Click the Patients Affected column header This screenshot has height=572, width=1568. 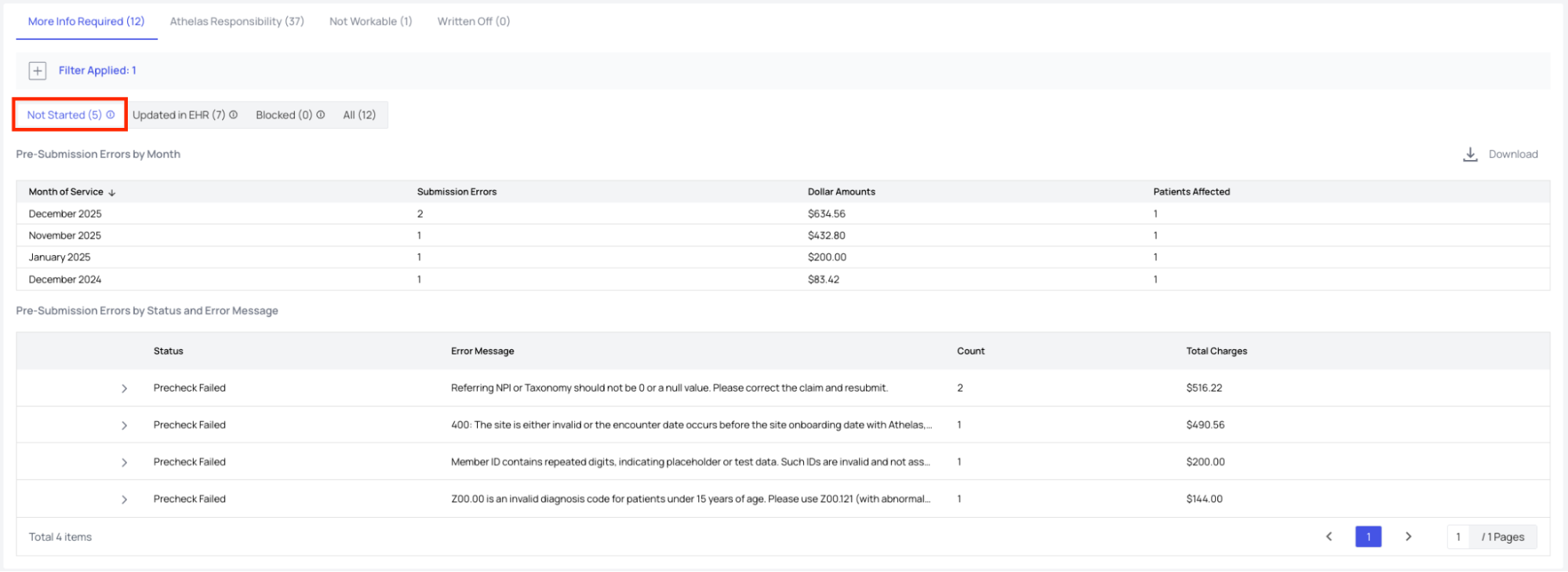tap(1191, 191)
